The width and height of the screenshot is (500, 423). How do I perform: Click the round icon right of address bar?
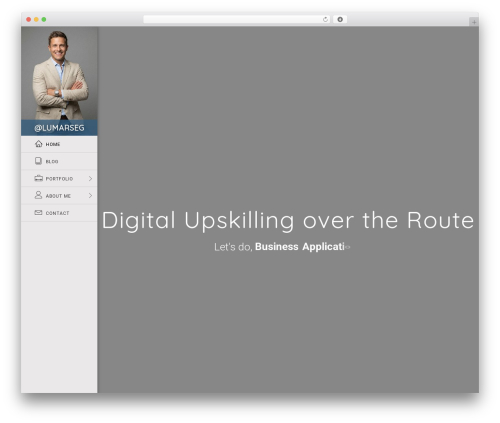tap(340, 20)
